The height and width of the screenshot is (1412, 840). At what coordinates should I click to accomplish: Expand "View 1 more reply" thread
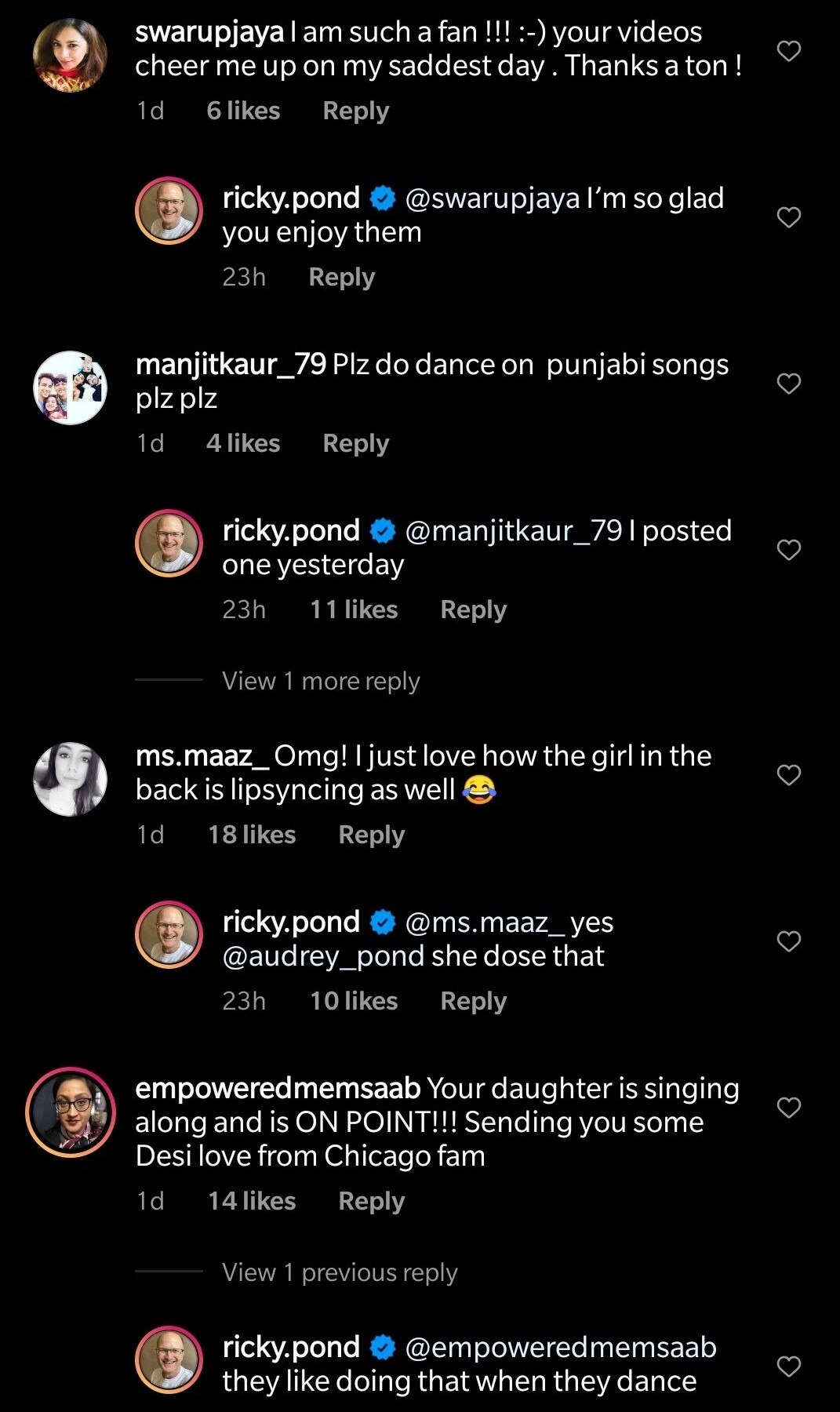click(x=321, y=681)
